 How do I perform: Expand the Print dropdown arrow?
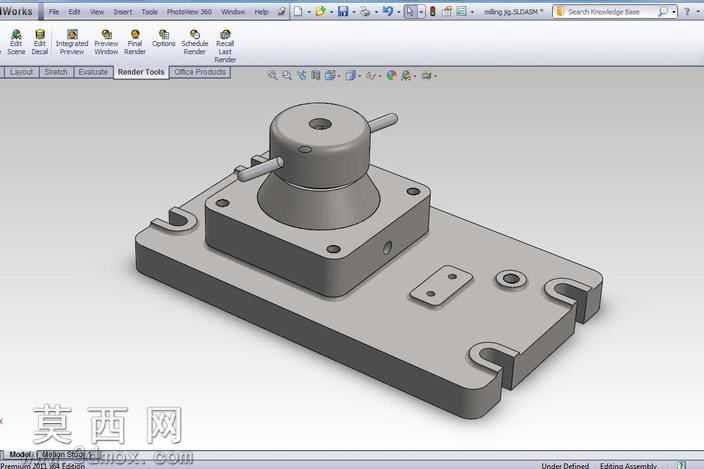pyautogui.click(x=376, y=12)
